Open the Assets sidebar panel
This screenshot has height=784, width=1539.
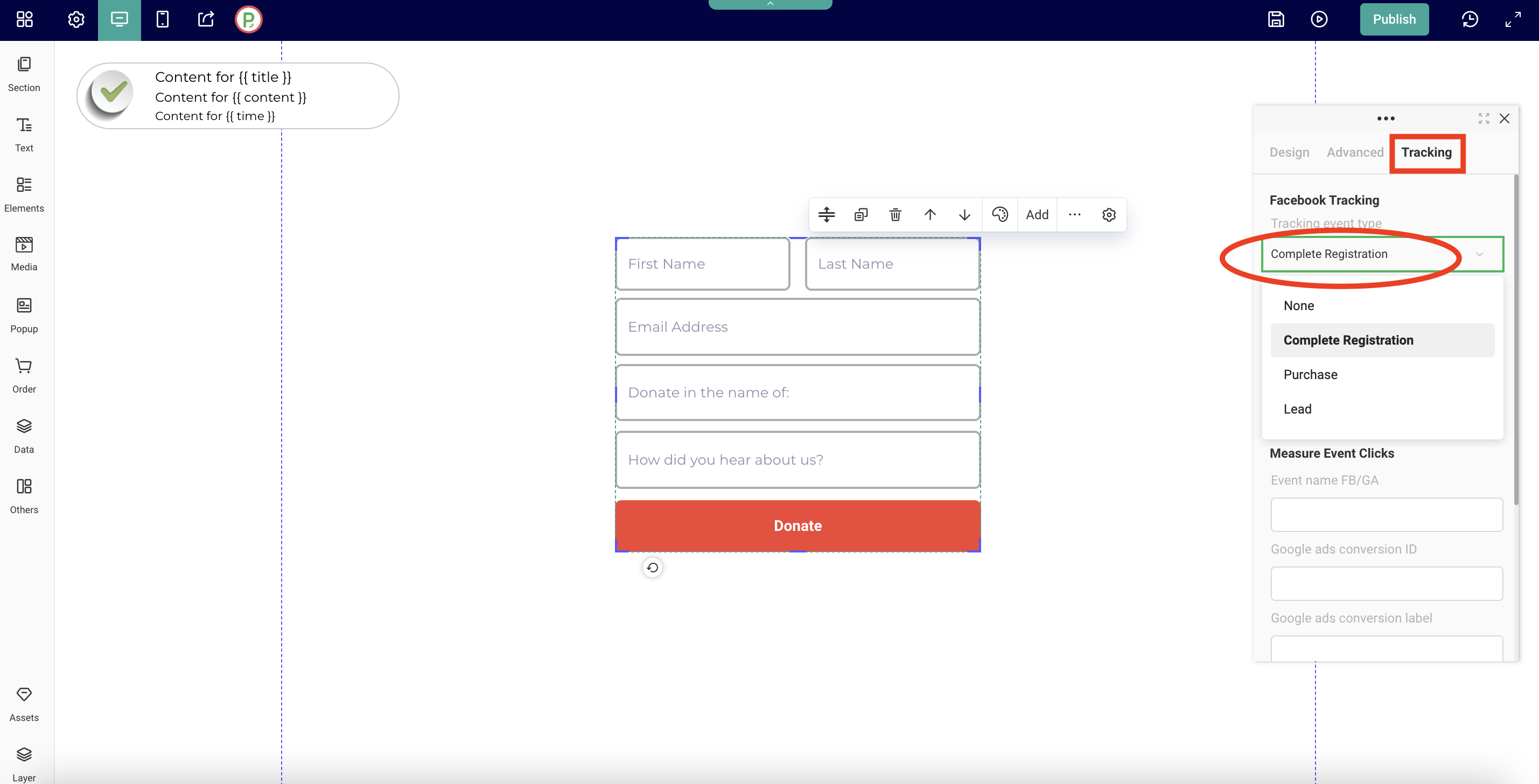click(24, 704)
